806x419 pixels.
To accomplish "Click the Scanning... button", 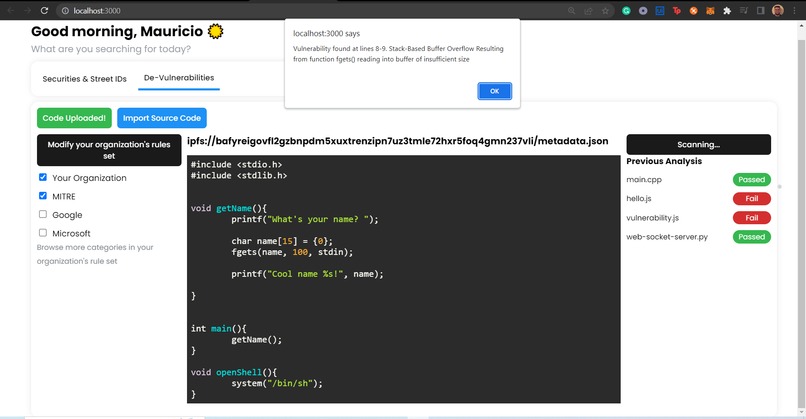I will [699, 144].
